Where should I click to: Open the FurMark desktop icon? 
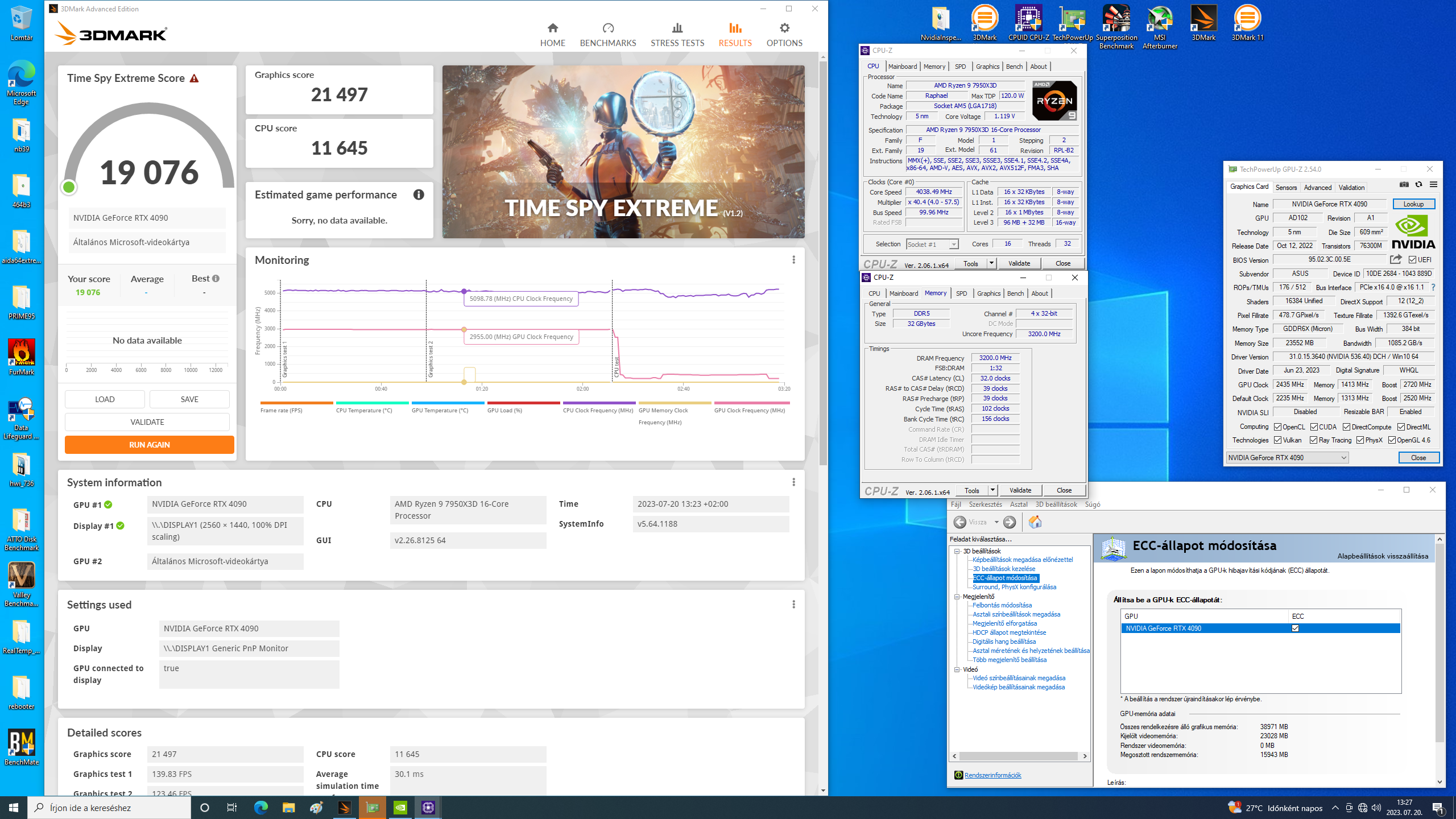[22, 357]
